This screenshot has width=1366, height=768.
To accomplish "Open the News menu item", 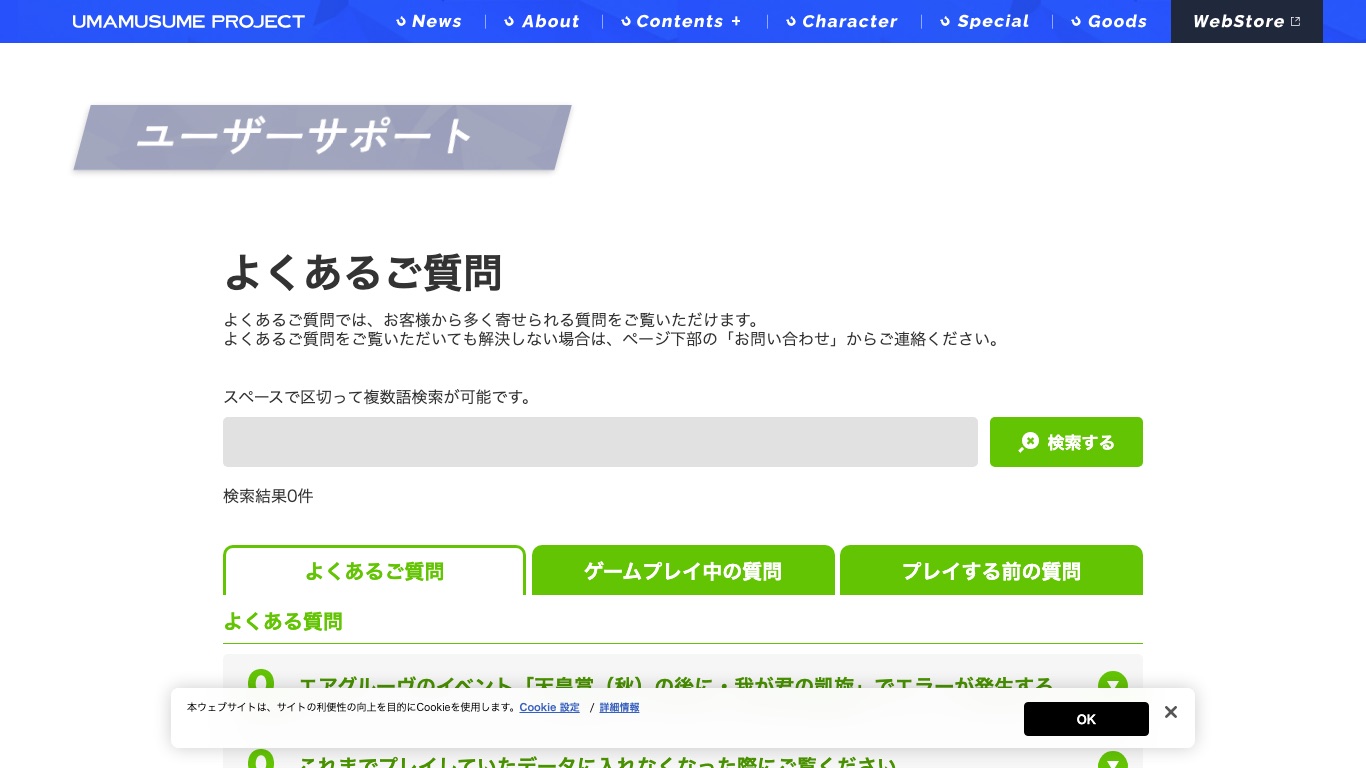I will pyautogui.click(x=429, y=21).
